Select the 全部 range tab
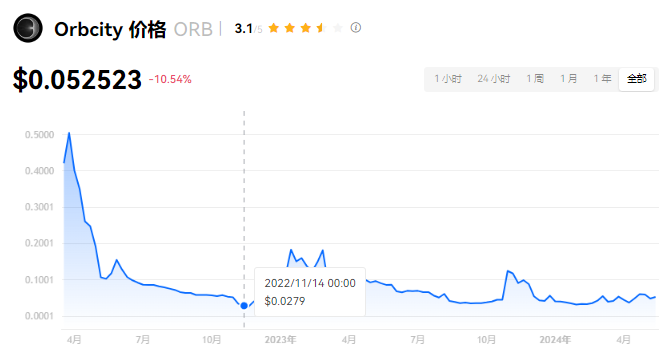The image size is (667, 360). (x=636, y=79)
